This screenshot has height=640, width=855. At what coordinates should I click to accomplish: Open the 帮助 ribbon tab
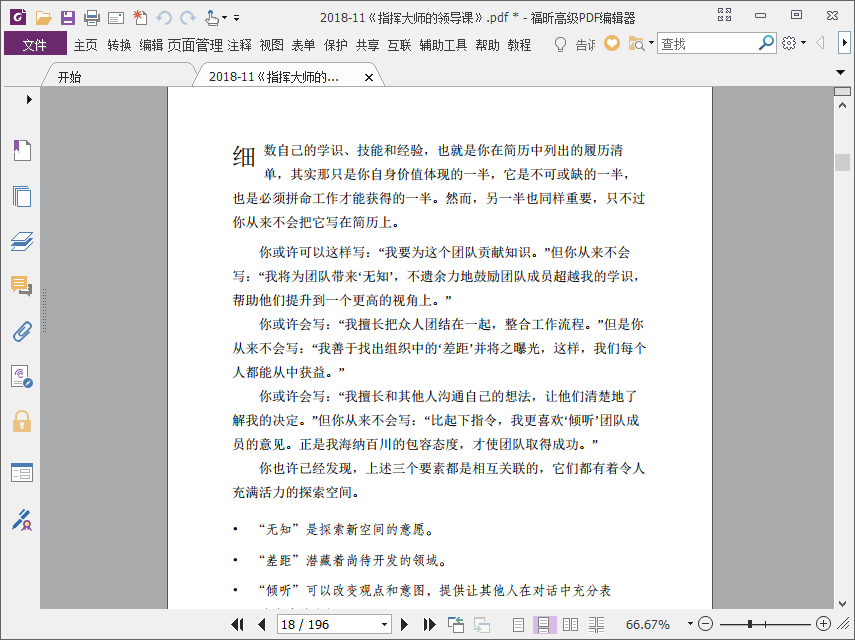[487, 45]
